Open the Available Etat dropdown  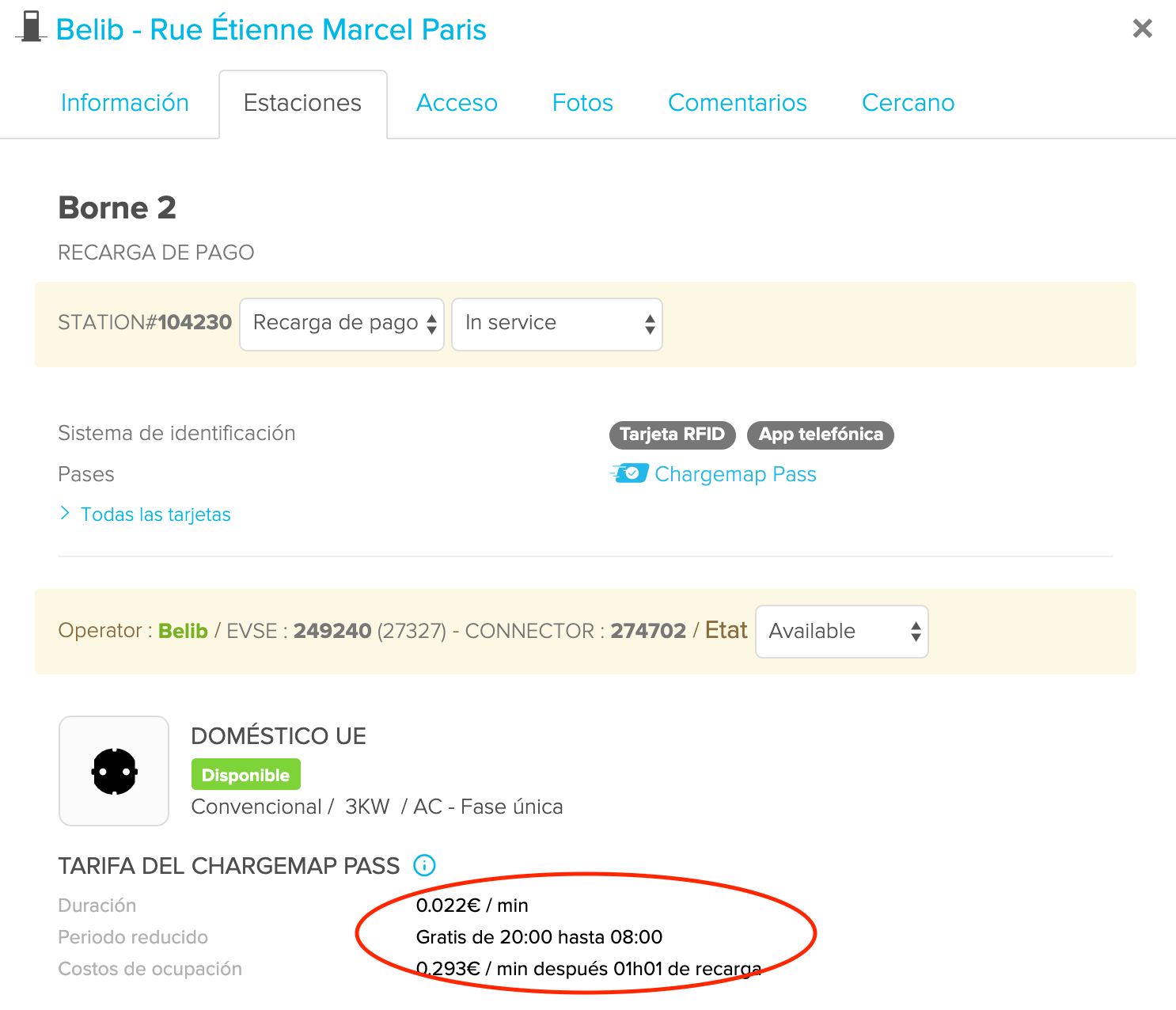click(x=842, y=632)
